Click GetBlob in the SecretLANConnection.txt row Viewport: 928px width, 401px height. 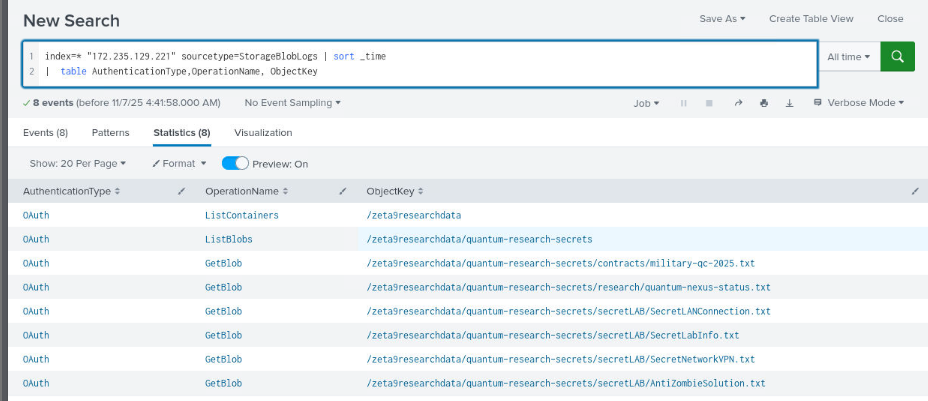[224, 311]
